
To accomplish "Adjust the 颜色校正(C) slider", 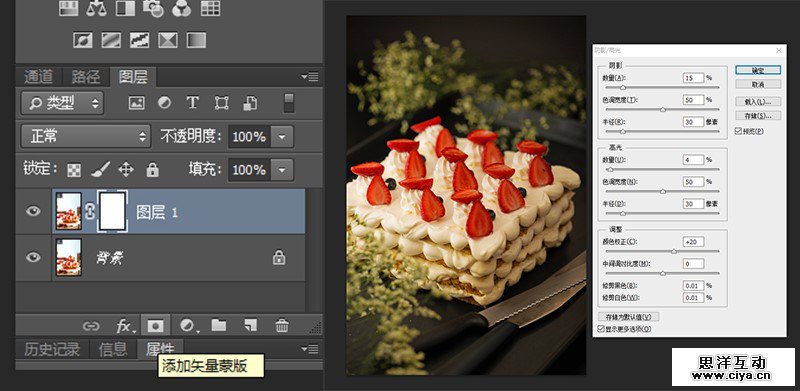I will 673,251.
